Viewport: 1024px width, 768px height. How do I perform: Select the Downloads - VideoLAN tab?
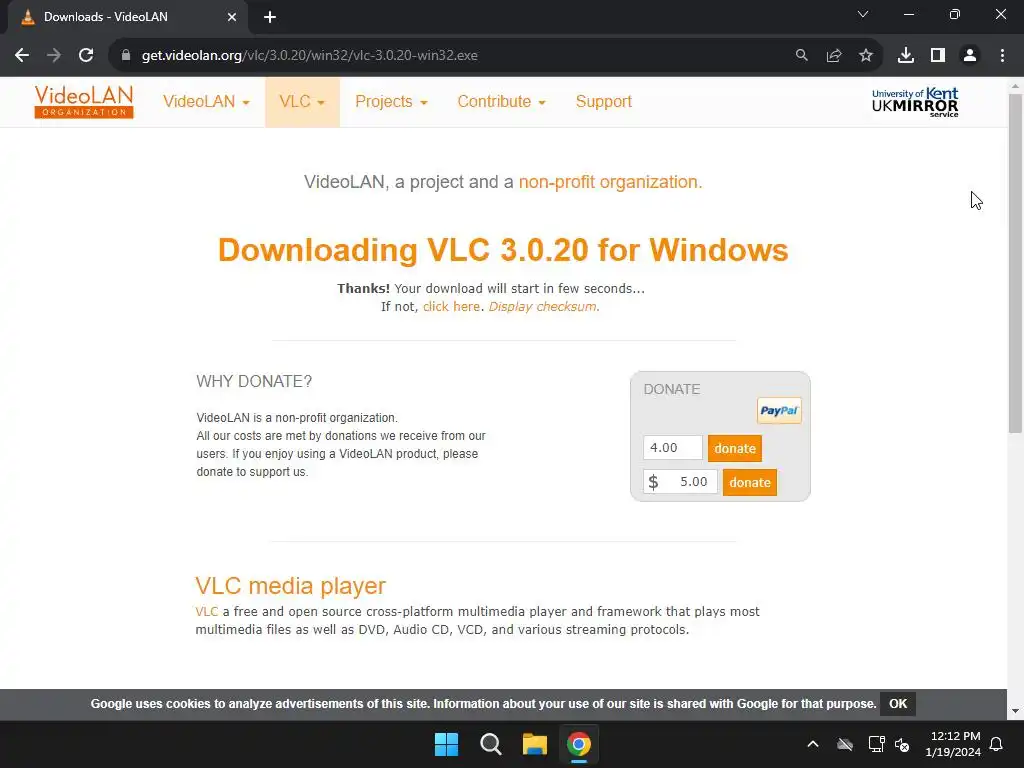coord(128,17)
